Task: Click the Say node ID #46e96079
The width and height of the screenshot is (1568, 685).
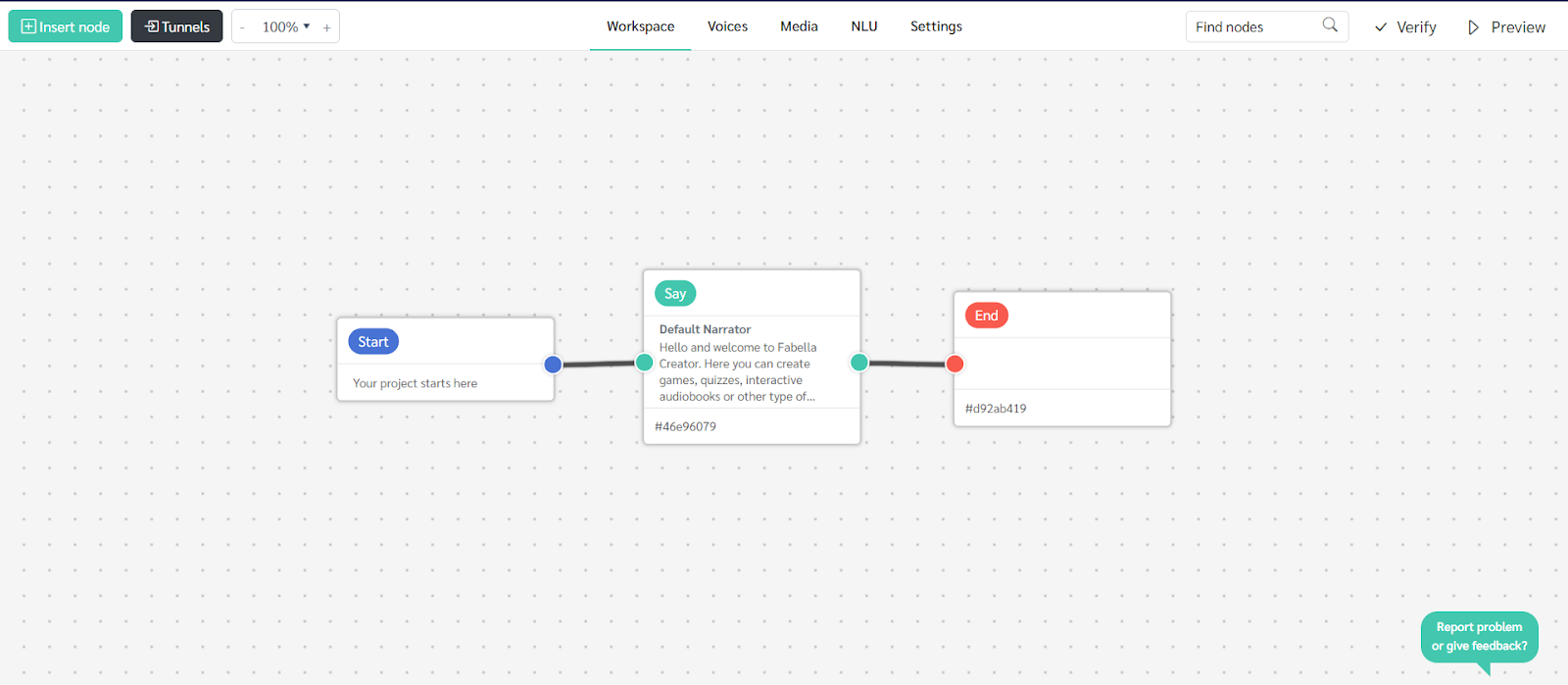Action: 685,426
